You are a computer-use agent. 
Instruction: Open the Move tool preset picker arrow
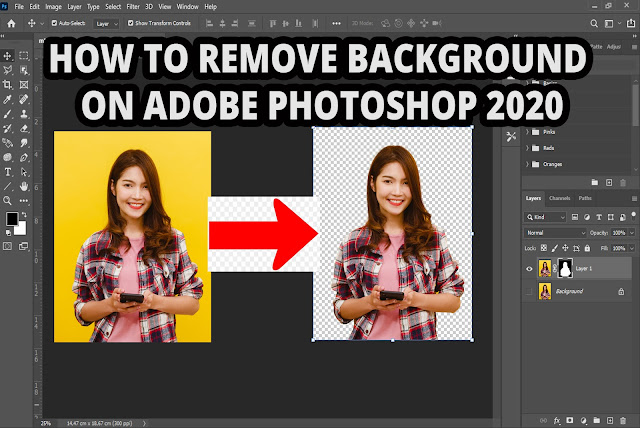42,24
